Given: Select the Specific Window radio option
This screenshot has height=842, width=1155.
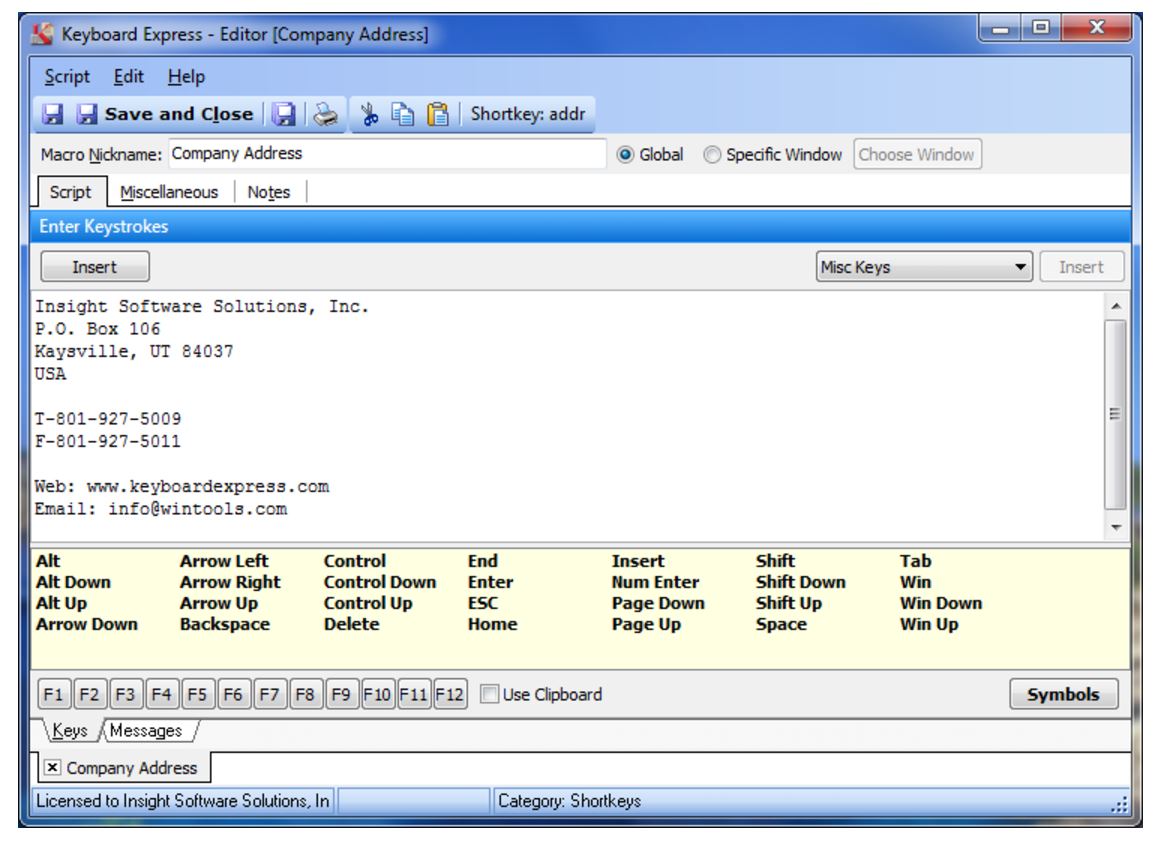Looking at the screenshot, I should pos(712,155).
